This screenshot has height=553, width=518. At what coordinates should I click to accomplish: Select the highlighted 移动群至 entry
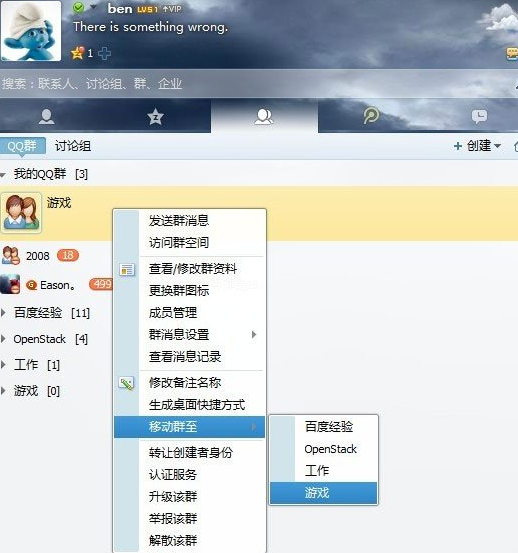(189, 427)
